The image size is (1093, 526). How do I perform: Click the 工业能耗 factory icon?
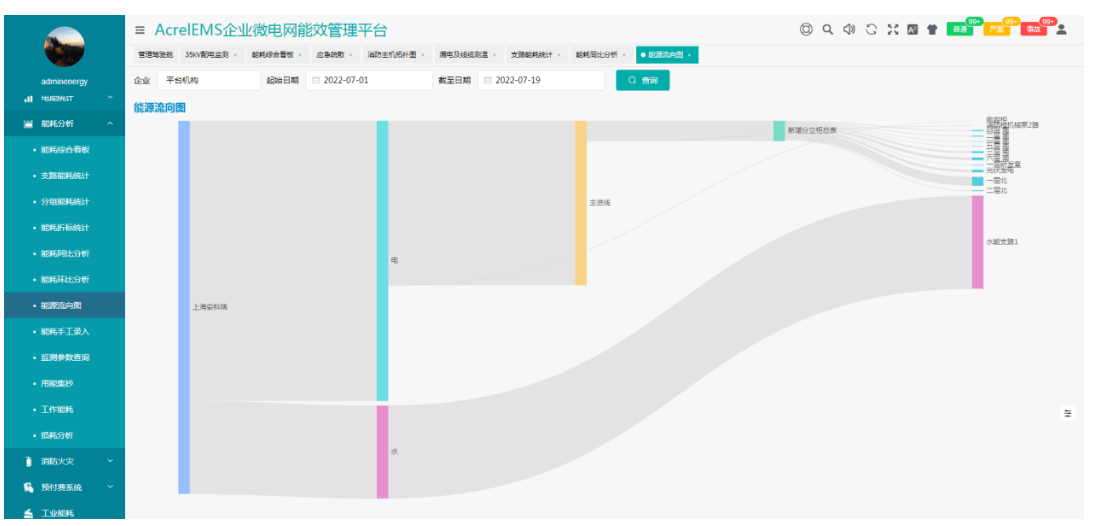(x=29, y=513)
